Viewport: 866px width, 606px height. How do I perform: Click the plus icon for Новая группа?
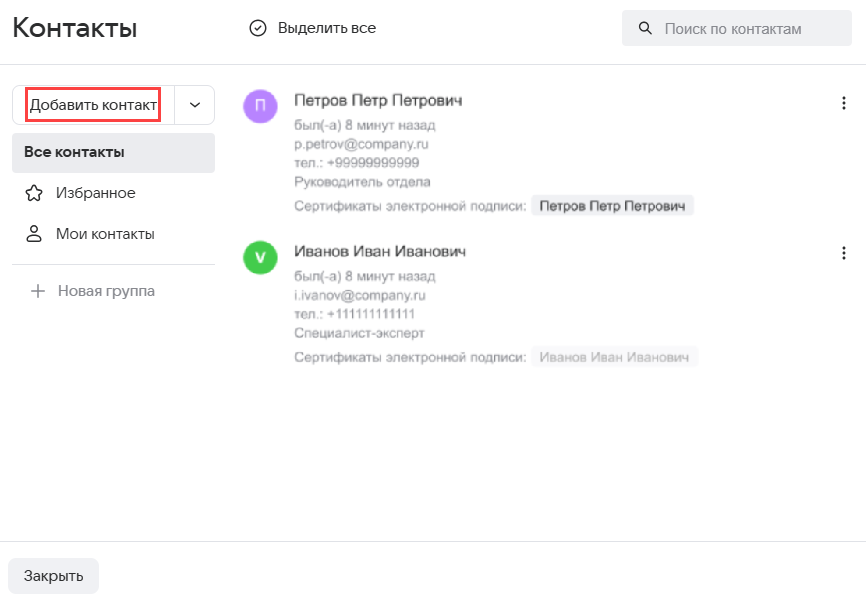38,291
